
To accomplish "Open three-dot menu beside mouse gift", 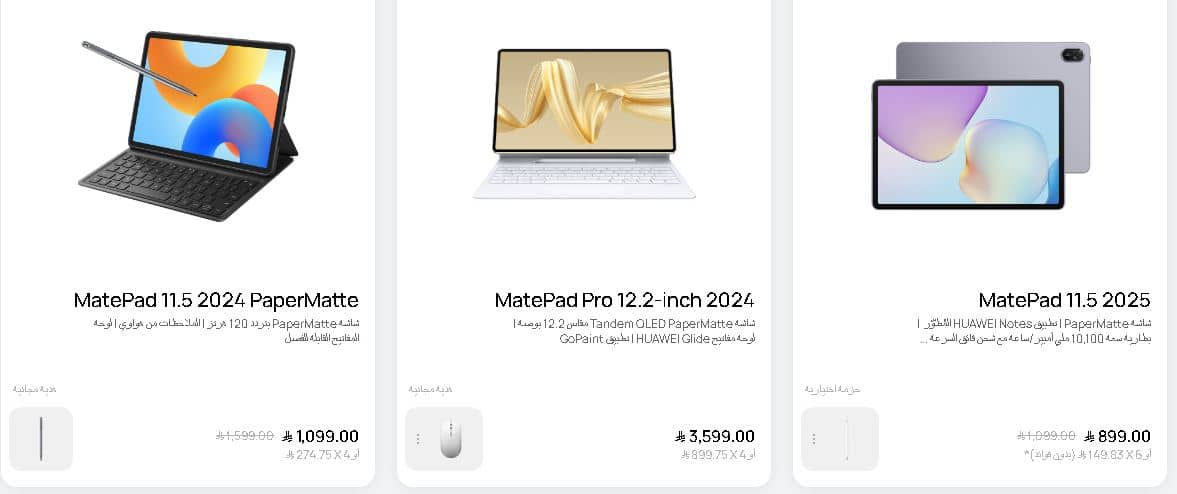I will pyautogui.click(x=418, y=439).
